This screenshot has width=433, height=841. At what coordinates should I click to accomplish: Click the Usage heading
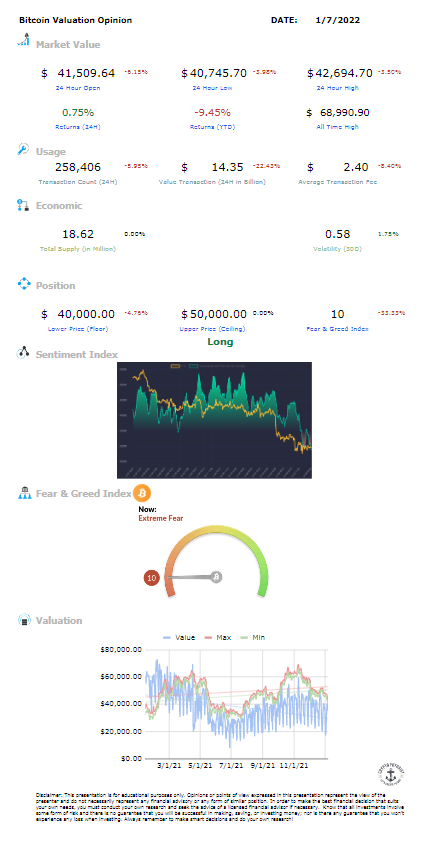[x=50, y=152]
